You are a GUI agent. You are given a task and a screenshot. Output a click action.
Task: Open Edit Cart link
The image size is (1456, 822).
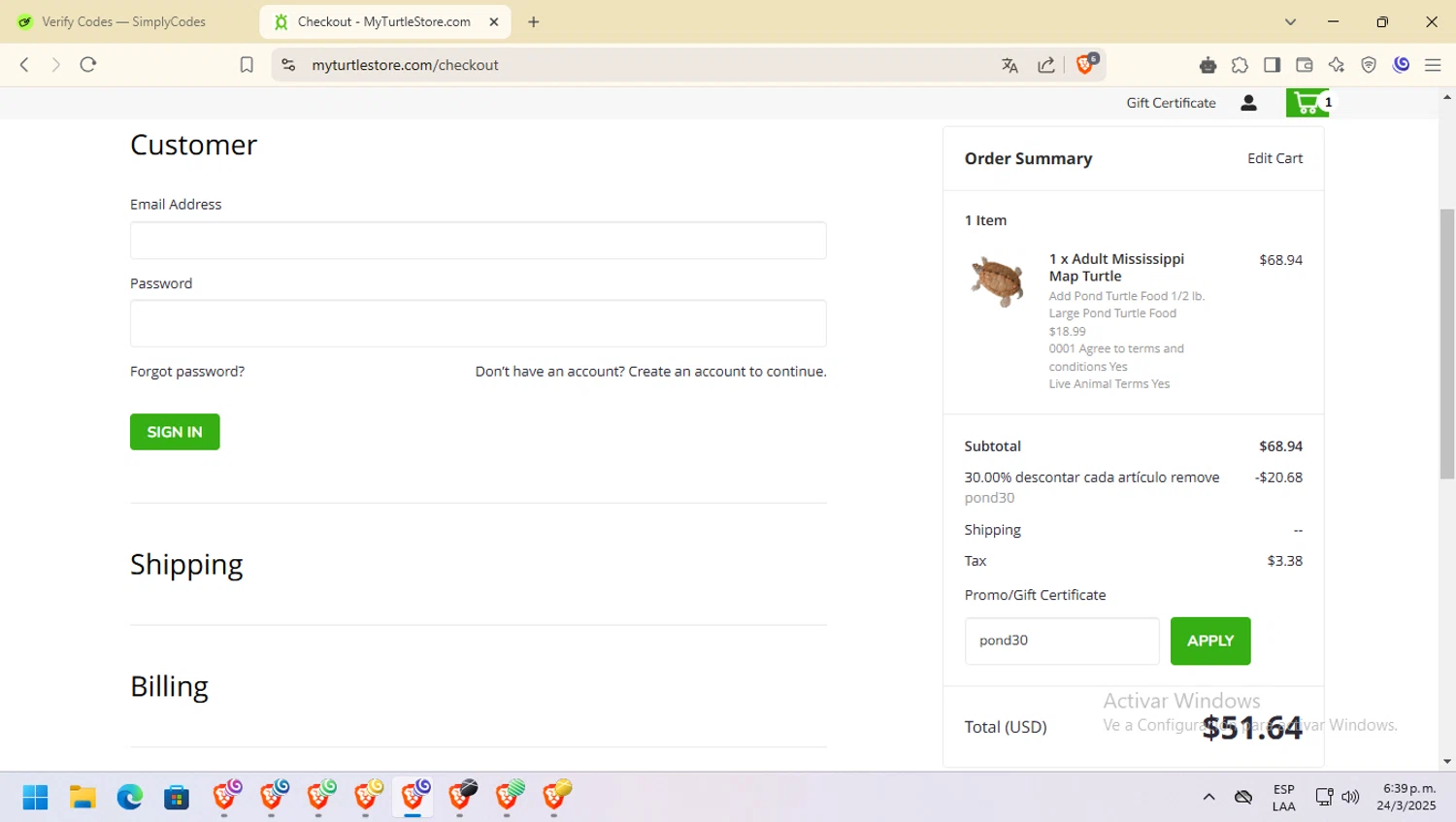1274,158
